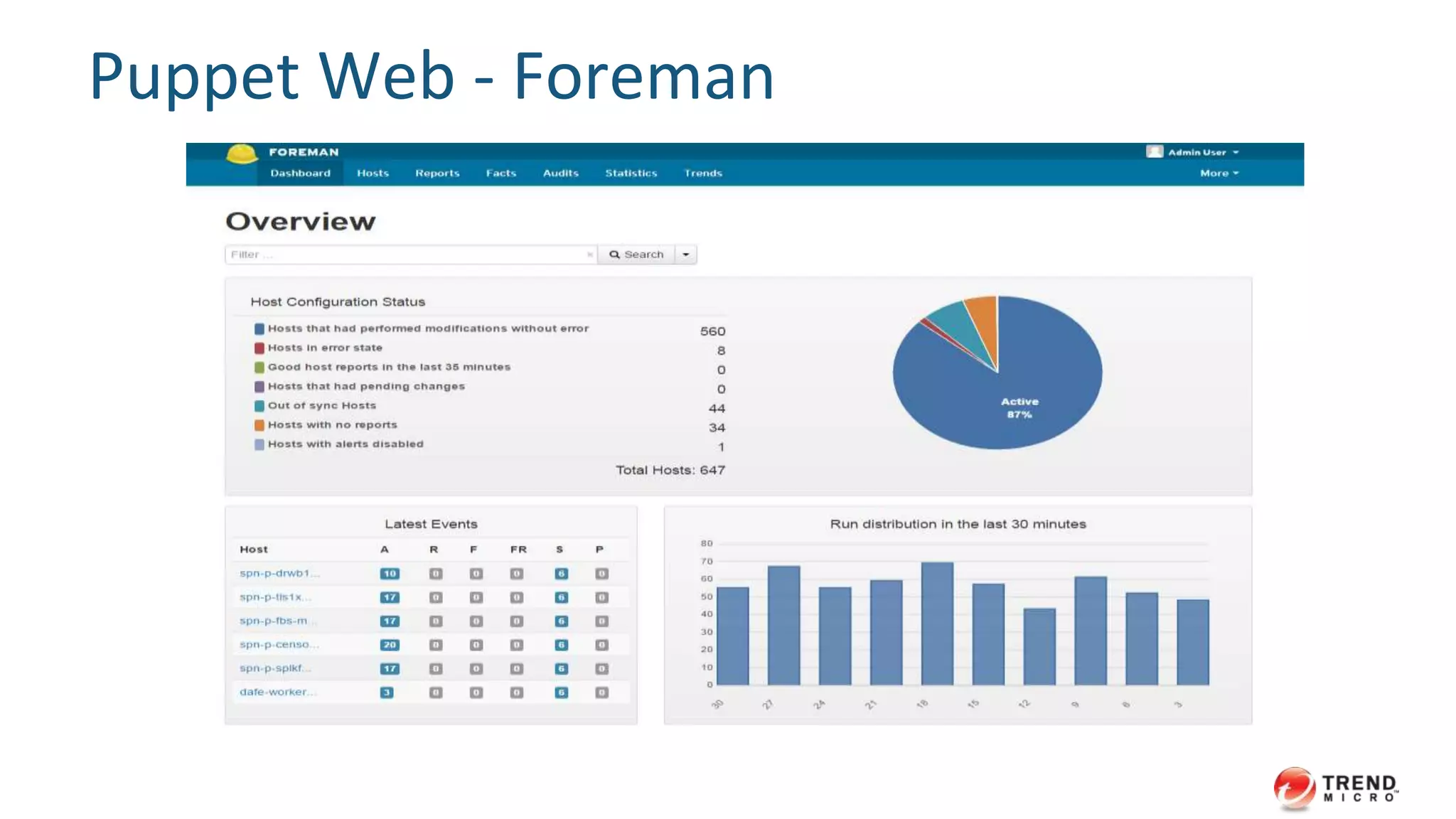Open the Hosts menu item
1456x819 pixels.
[x=373, y=173]
